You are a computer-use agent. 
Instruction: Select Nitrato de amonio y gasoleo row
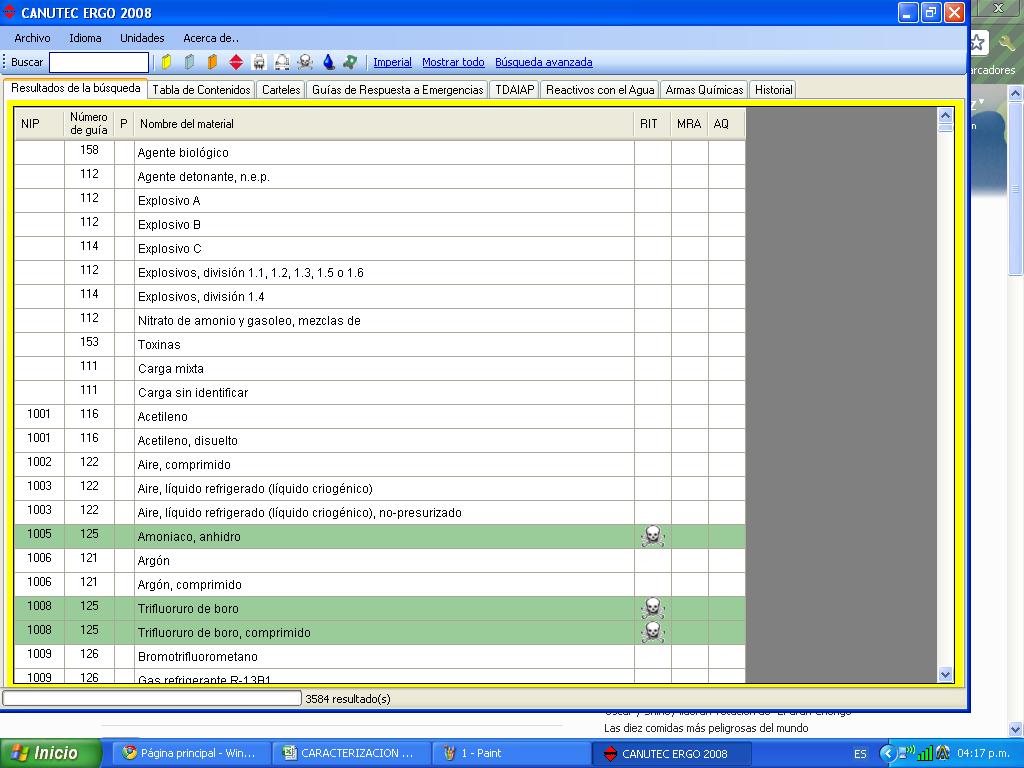[379, 320]
